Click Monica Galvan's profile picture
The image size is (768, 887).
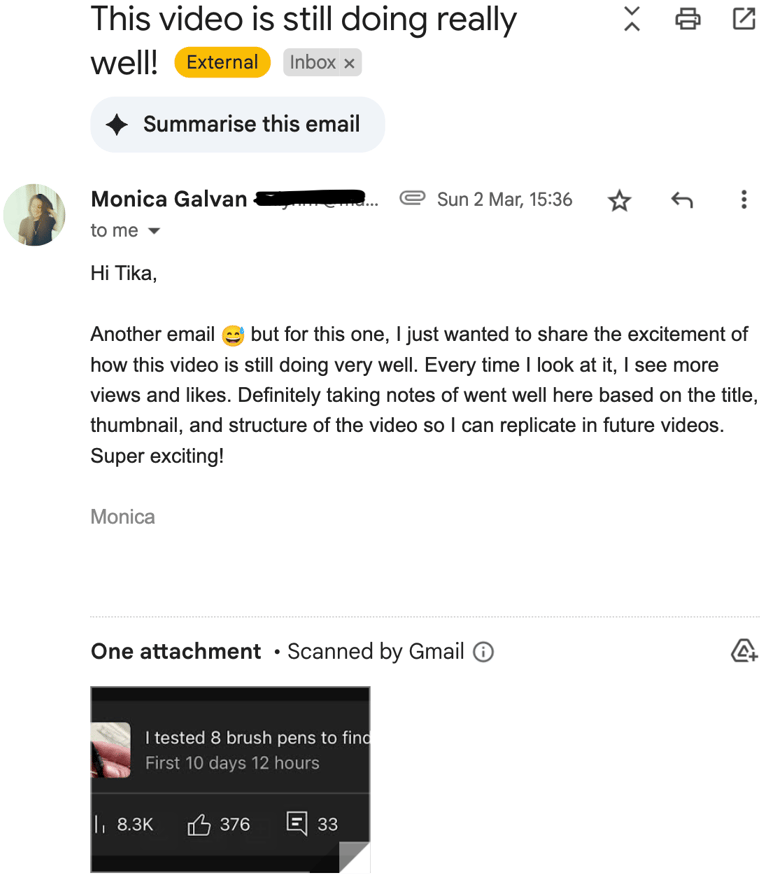point(35,214)
